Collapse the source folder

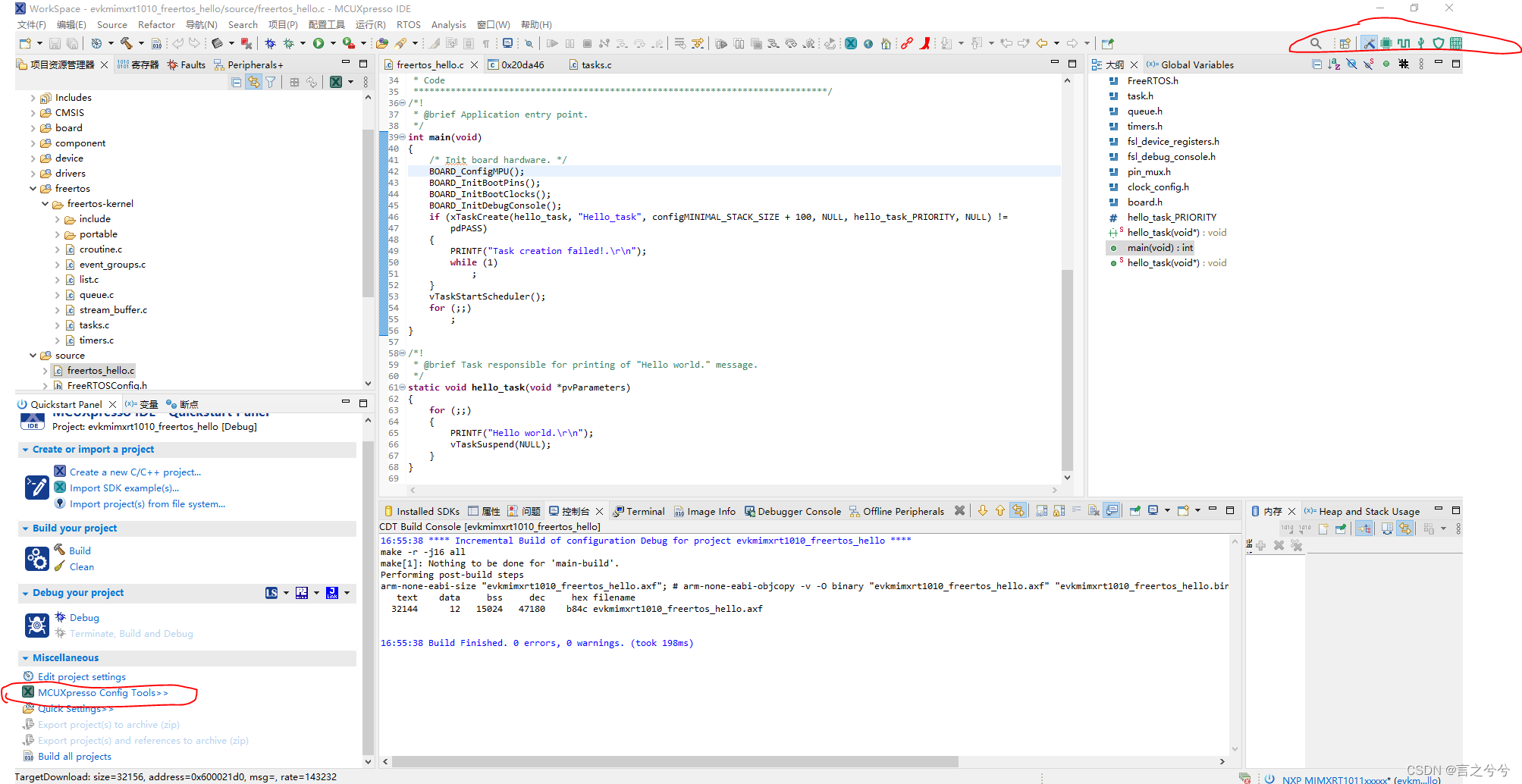coord(33,356)
